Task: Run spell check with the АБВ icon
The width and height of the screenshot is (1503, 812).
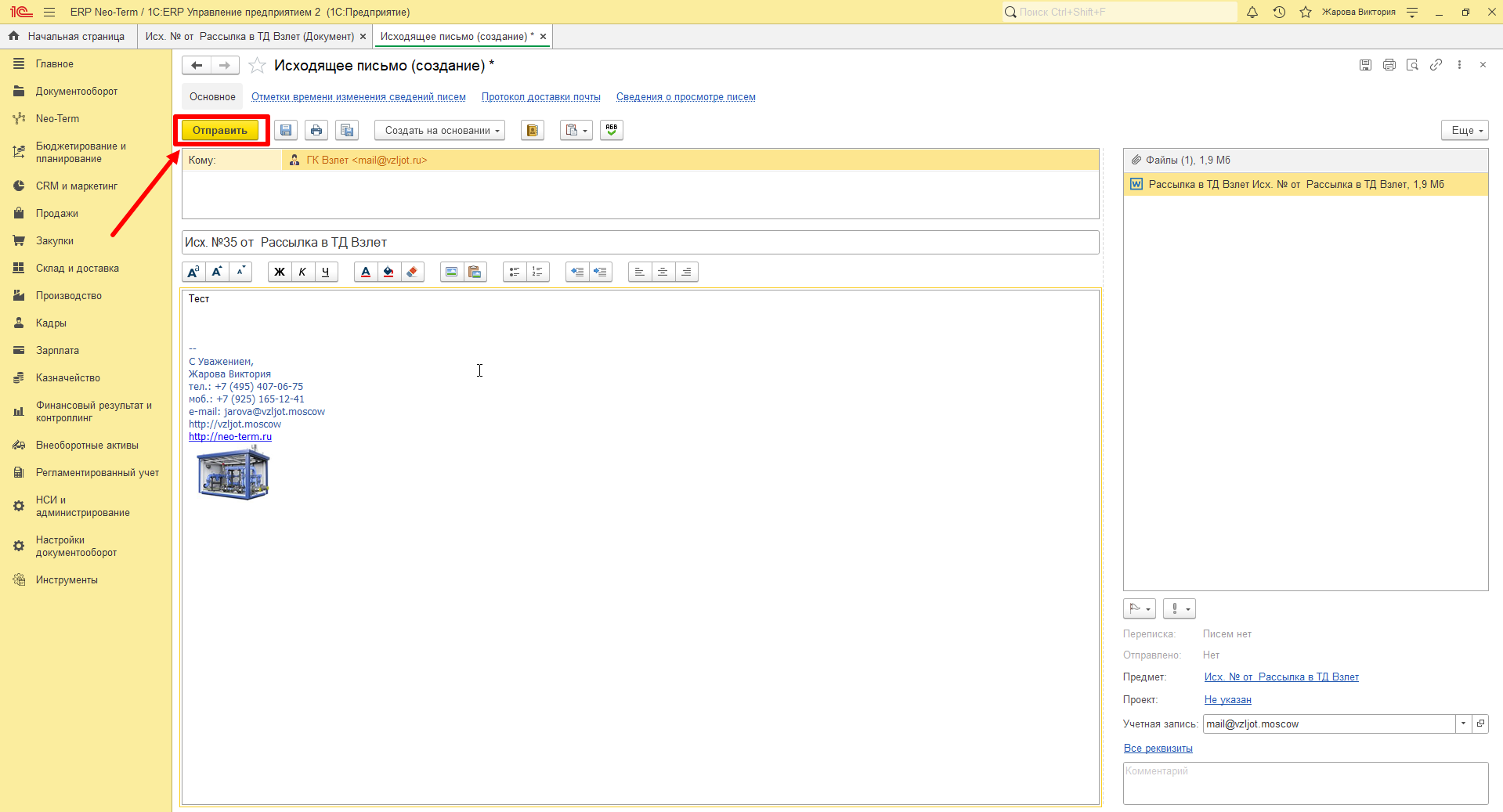Action: pyautogui.click(x=612, y=130)
